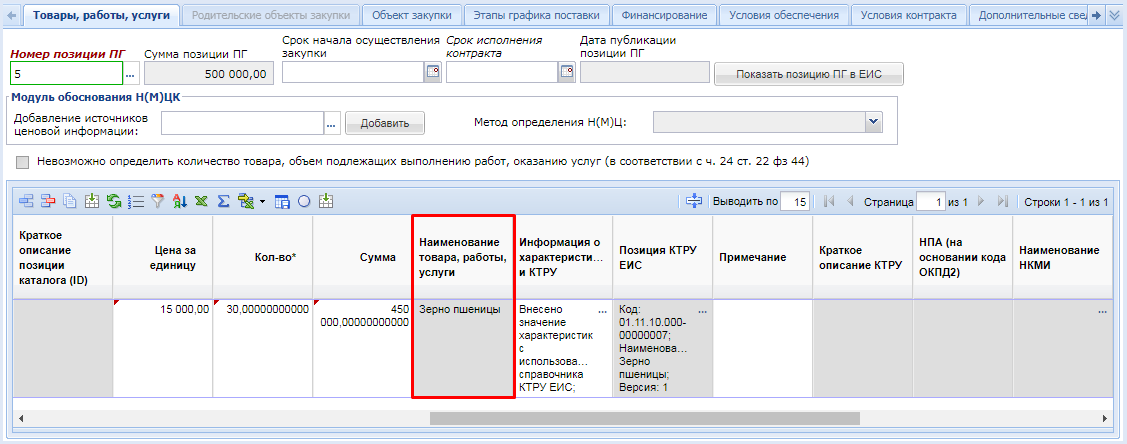Screen dimensions: 1127x444
Task: Expand the tab list arrow at far right
Action: (x=1115, y=15)
